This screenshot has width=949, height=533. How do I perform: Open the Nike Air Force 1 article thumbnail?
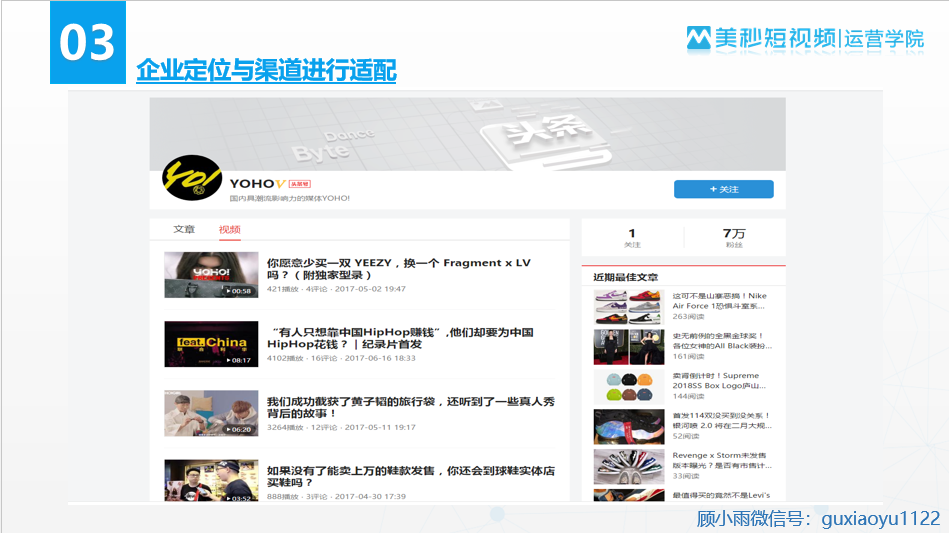[x=629, y=307]
